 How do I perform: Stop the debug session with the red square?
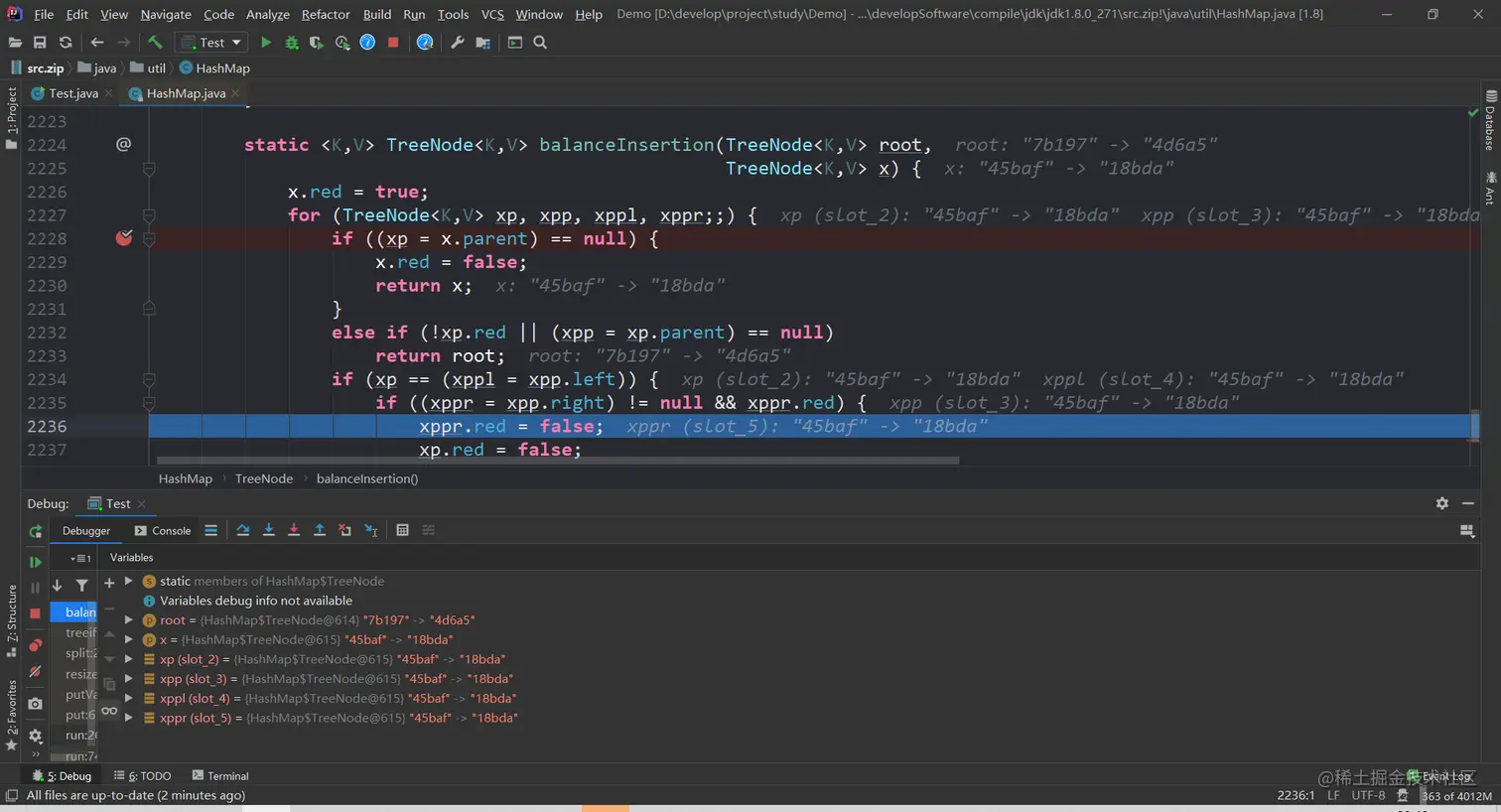[x=36, y=613]
